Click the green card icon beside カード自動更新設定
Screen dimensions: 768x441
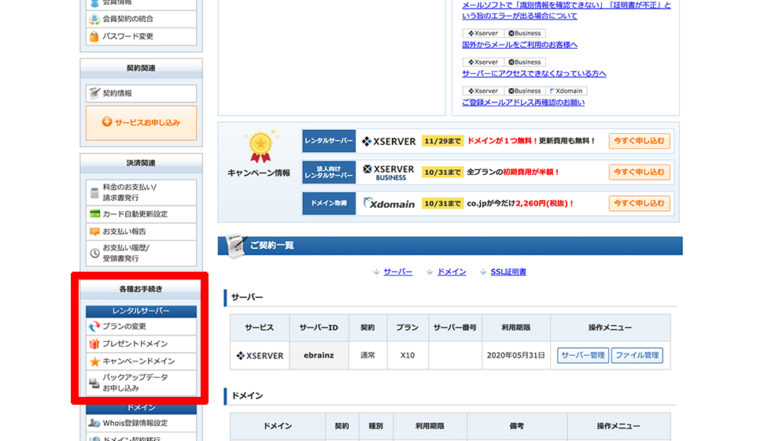click(95, 214)
